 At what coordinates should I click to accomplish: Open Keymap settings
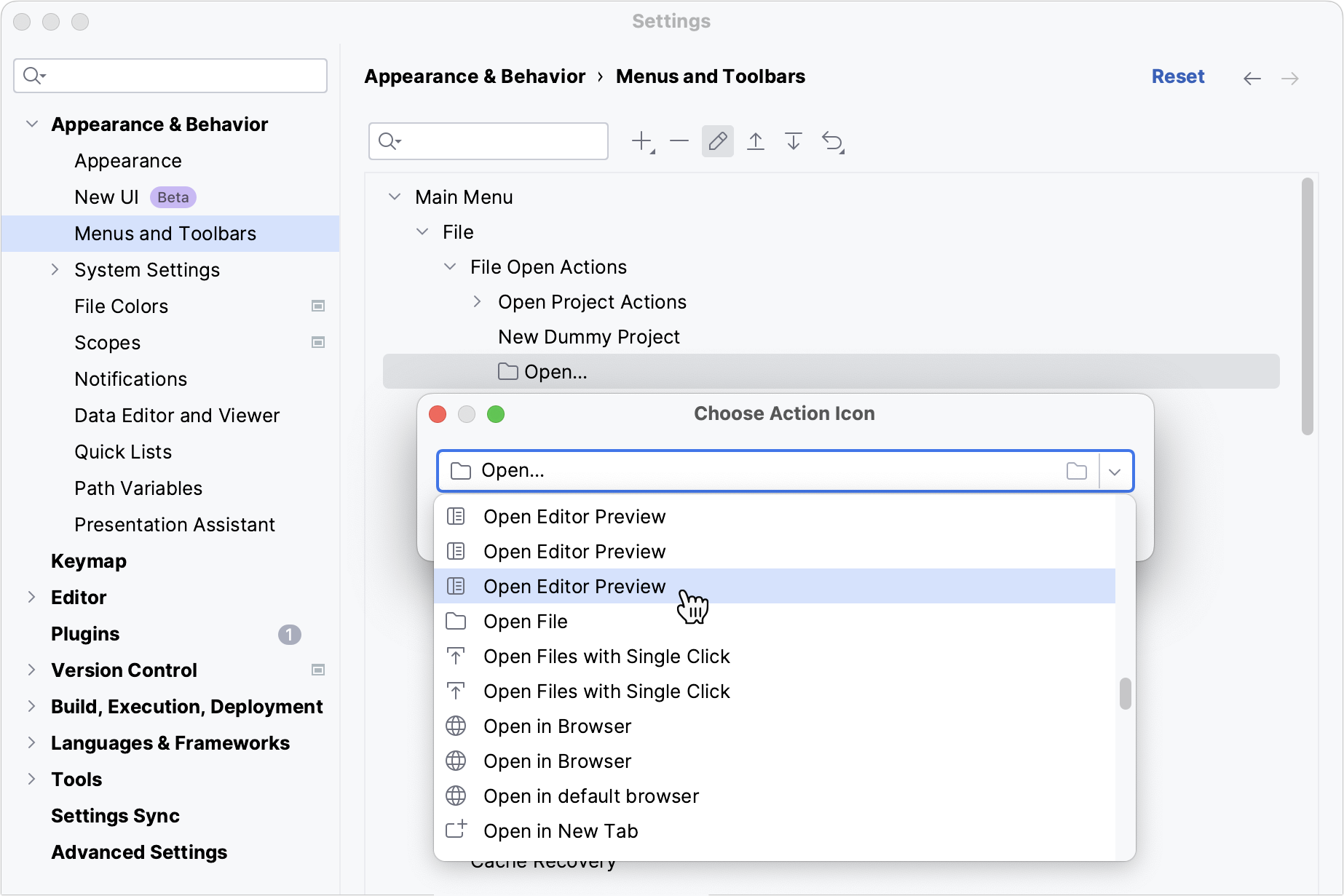coord(89,561)
